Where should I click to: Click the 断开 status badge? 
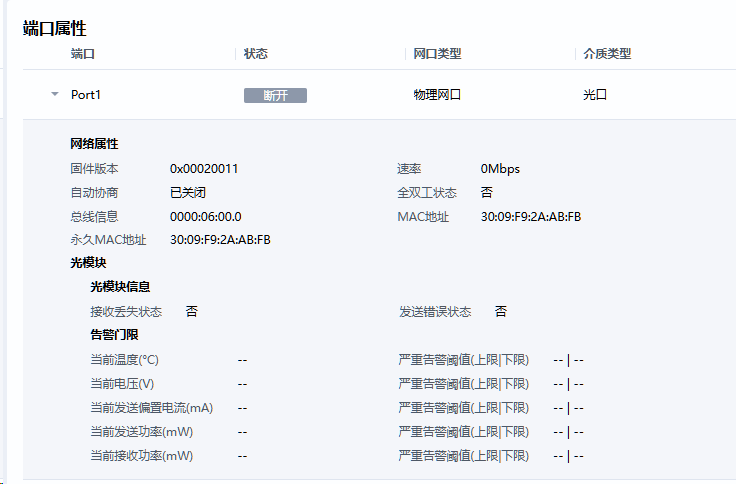point(275,95)
